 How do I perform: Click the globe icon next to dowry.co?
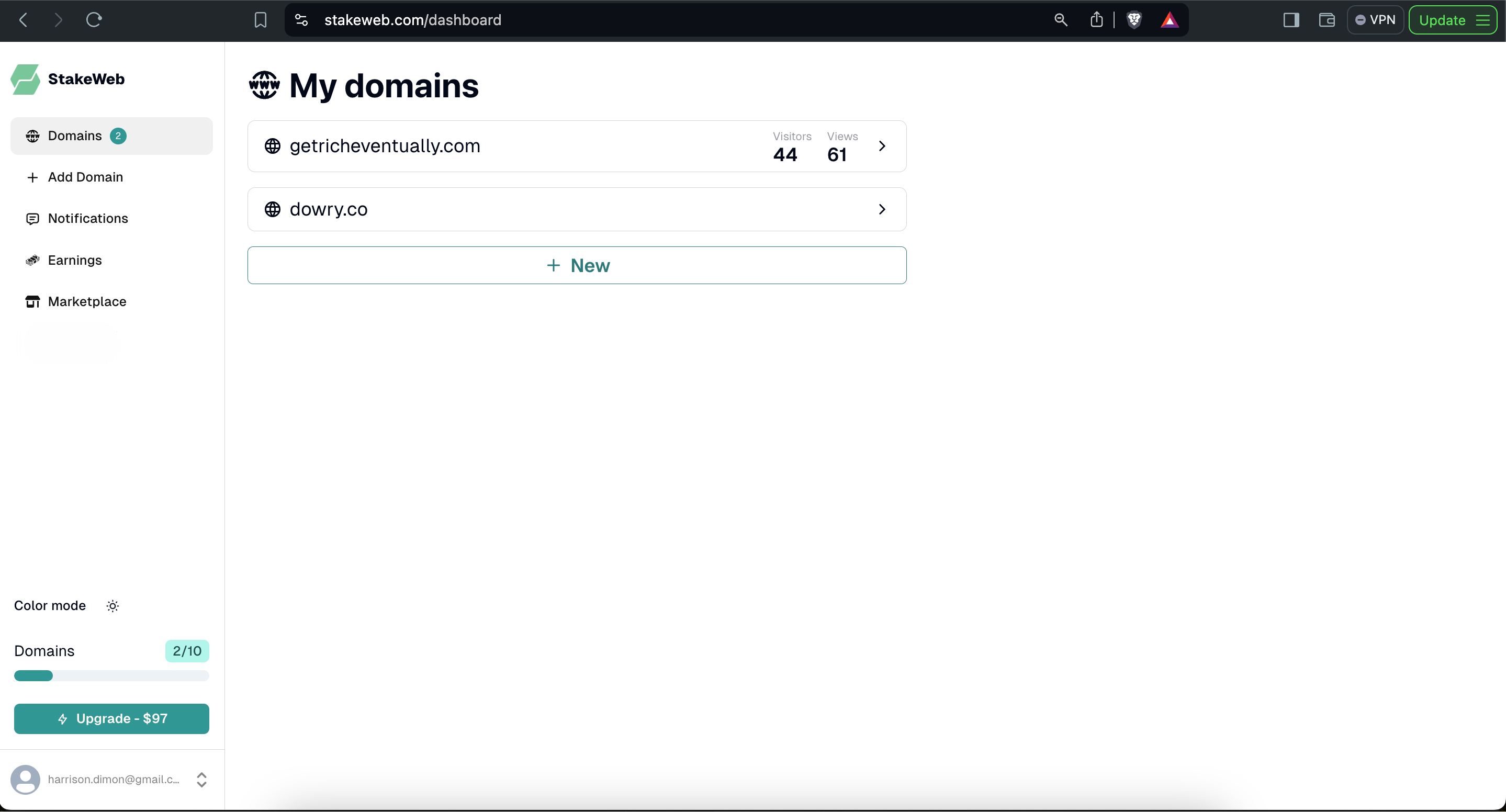pos(273,209)
